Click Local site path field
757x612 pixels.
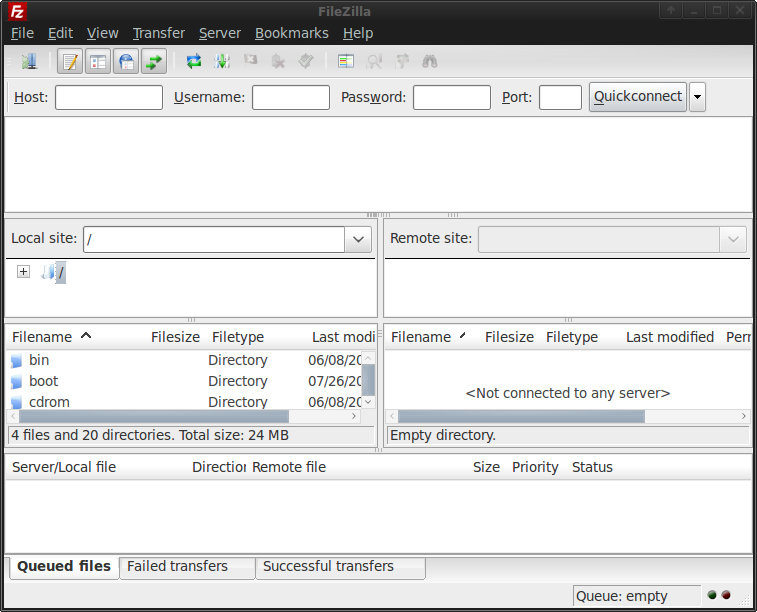click(214, 239)
